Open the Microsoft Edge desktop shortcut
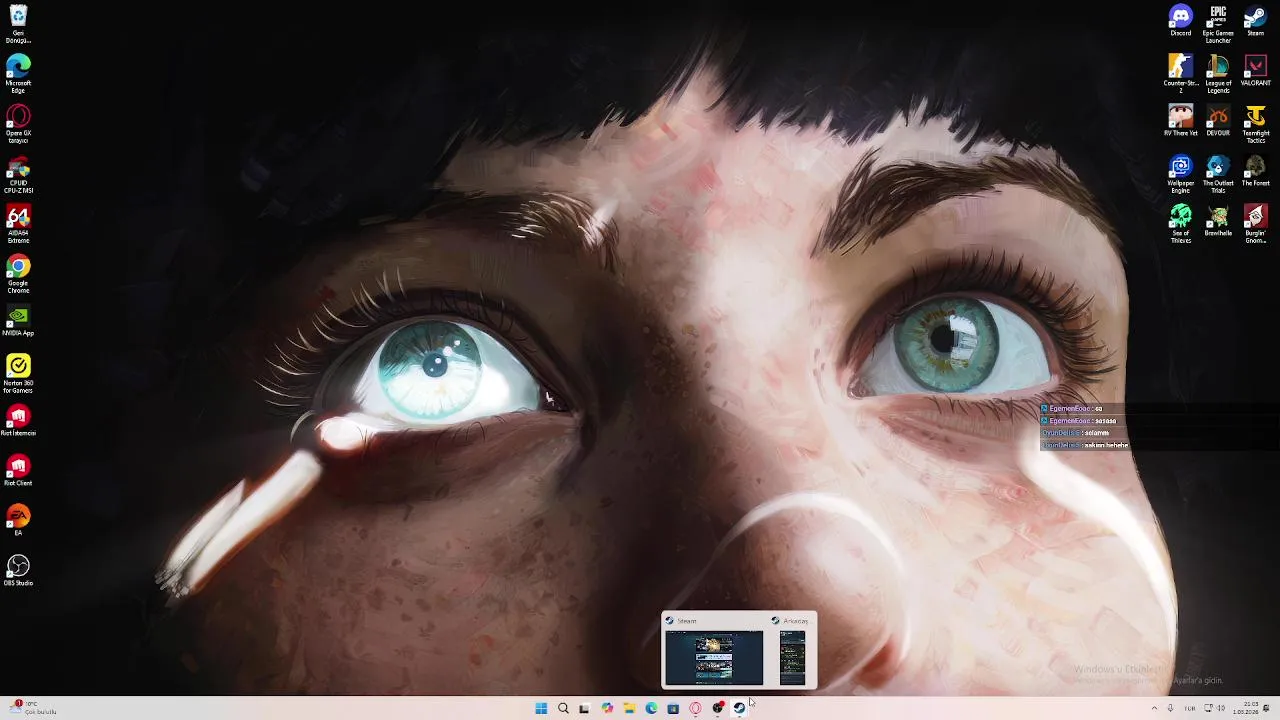Screen dimensions: 1280x720 18,74
